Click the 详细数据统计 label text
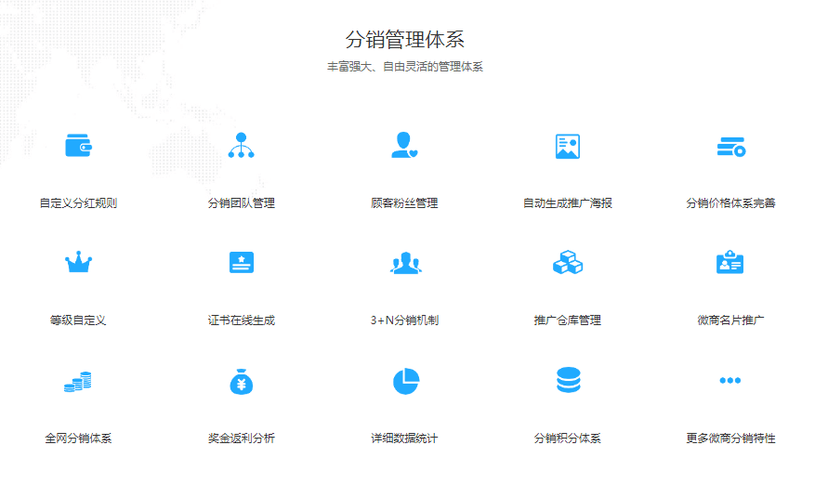Viewport: 828px width, 483px height. point(404,438)
